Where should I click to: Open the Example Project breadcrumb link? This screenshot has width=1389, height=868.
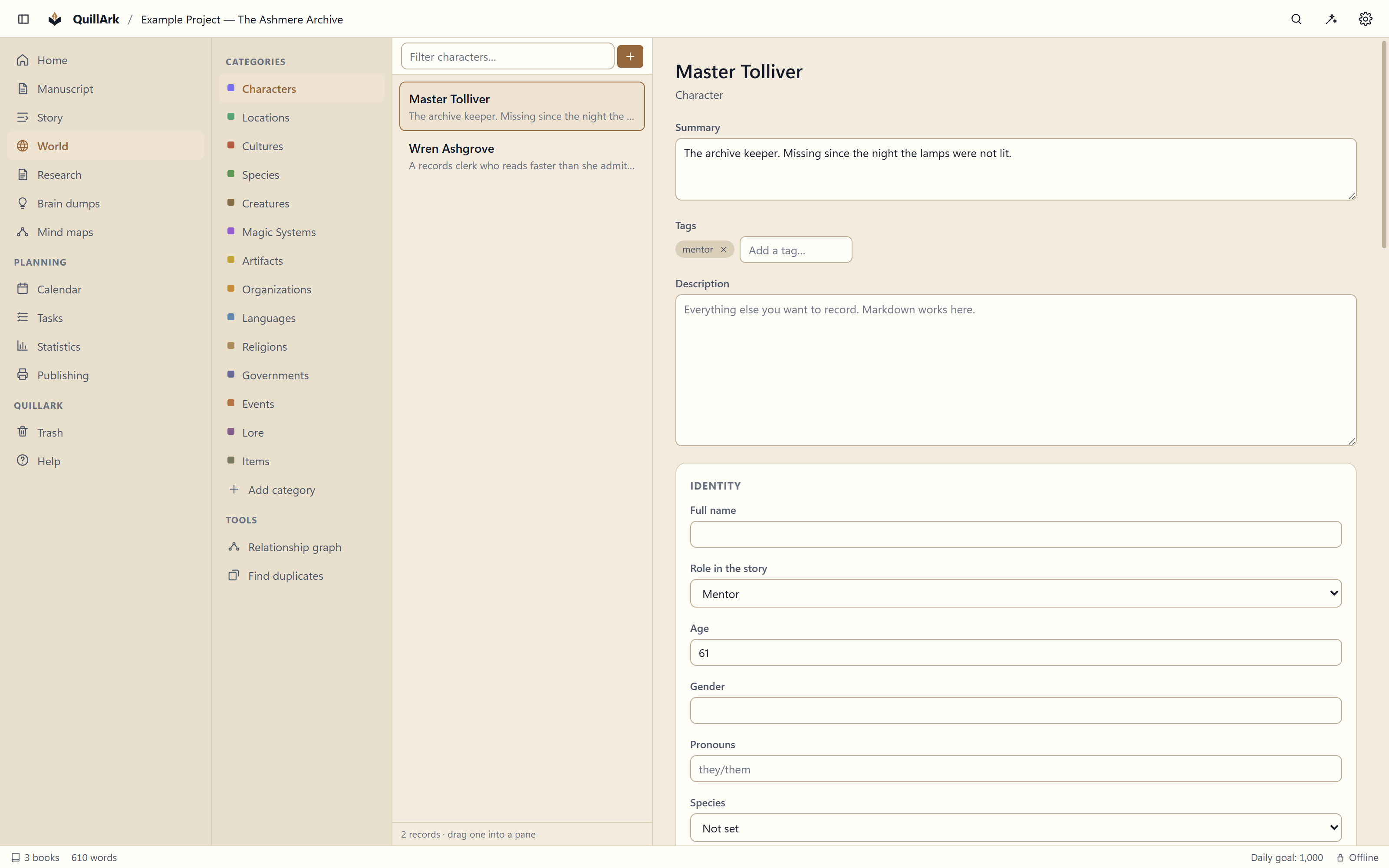click(242, 19)
